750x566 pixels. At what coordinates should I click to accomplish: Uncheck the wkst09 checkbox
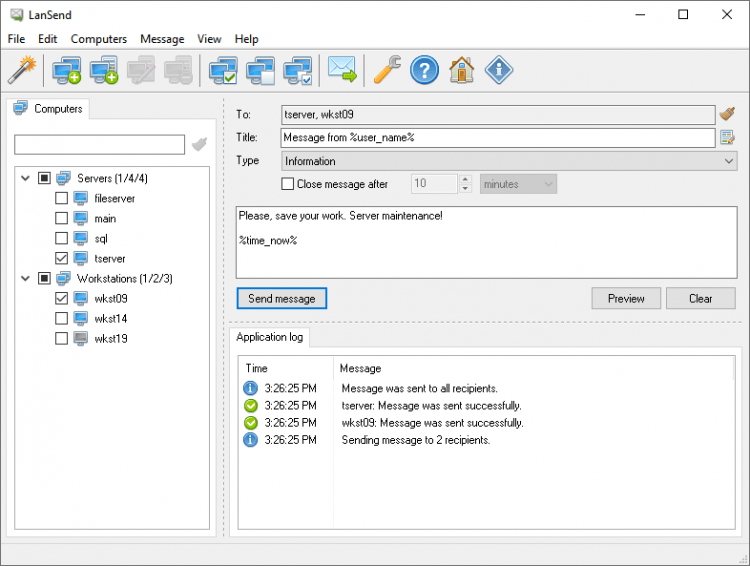click(61, 298)
